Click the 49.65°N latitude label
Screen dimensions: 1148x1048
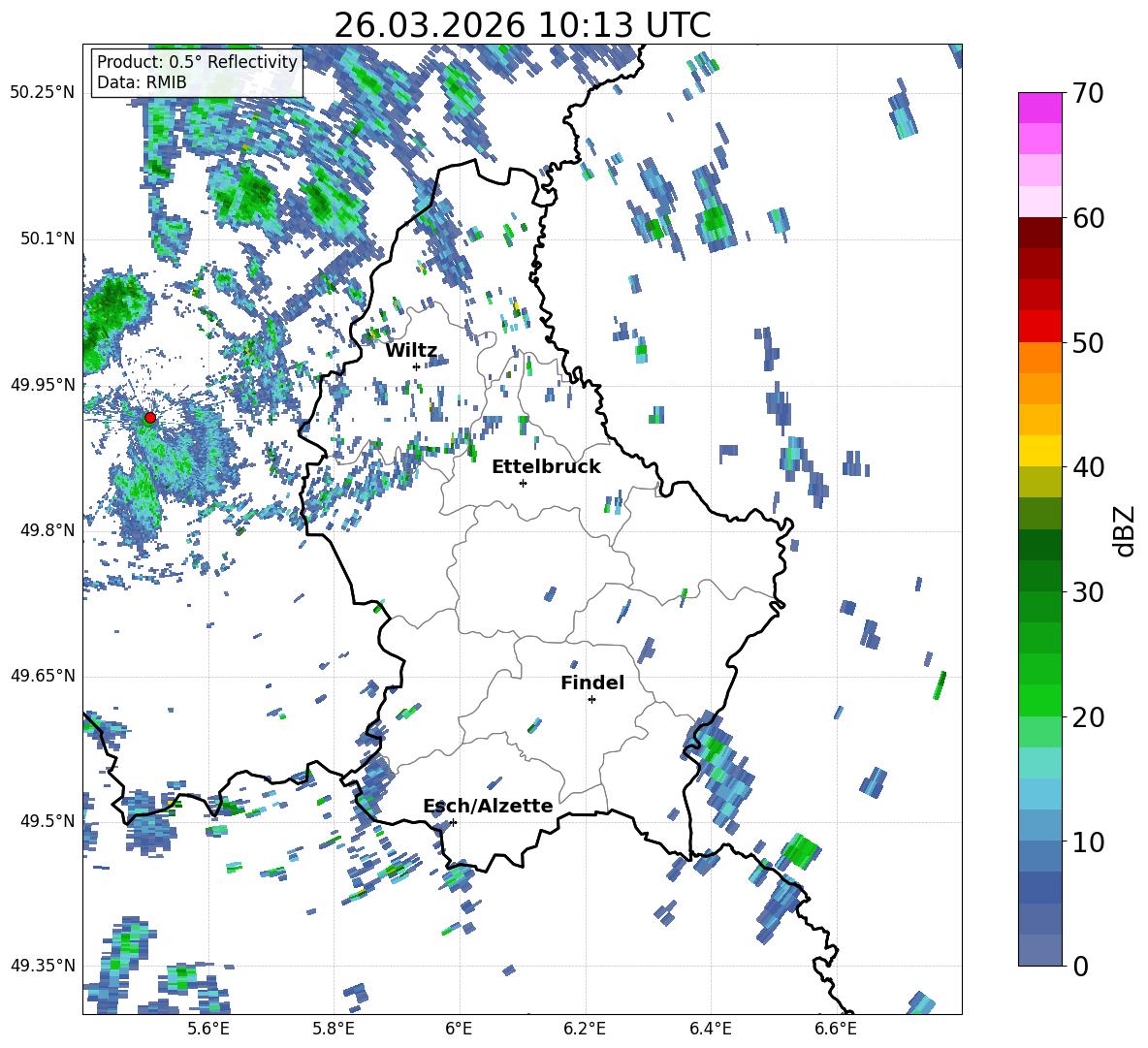click(x=43, y=675)
